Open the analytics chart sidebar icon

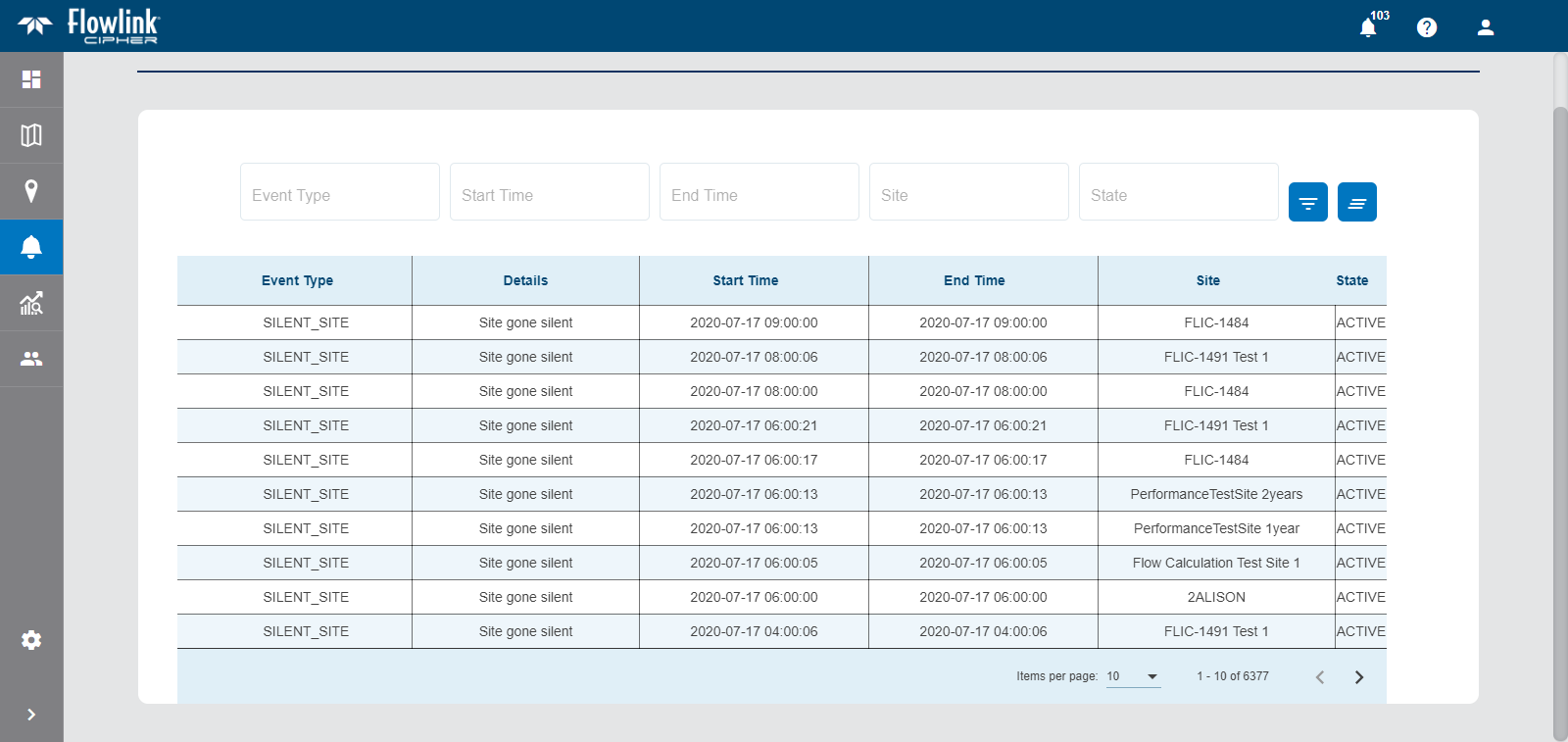coord(31,303)
